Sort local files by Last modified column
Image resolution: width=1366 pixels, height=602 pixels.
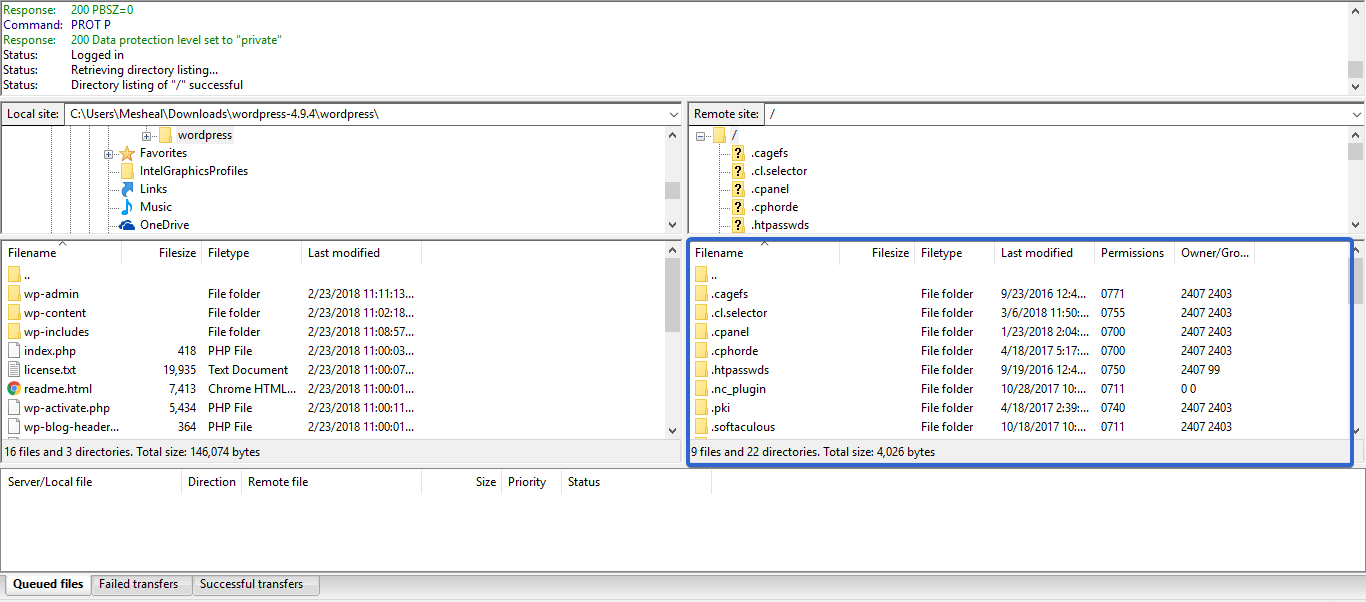pyautogui.click(x=361, y=253)
